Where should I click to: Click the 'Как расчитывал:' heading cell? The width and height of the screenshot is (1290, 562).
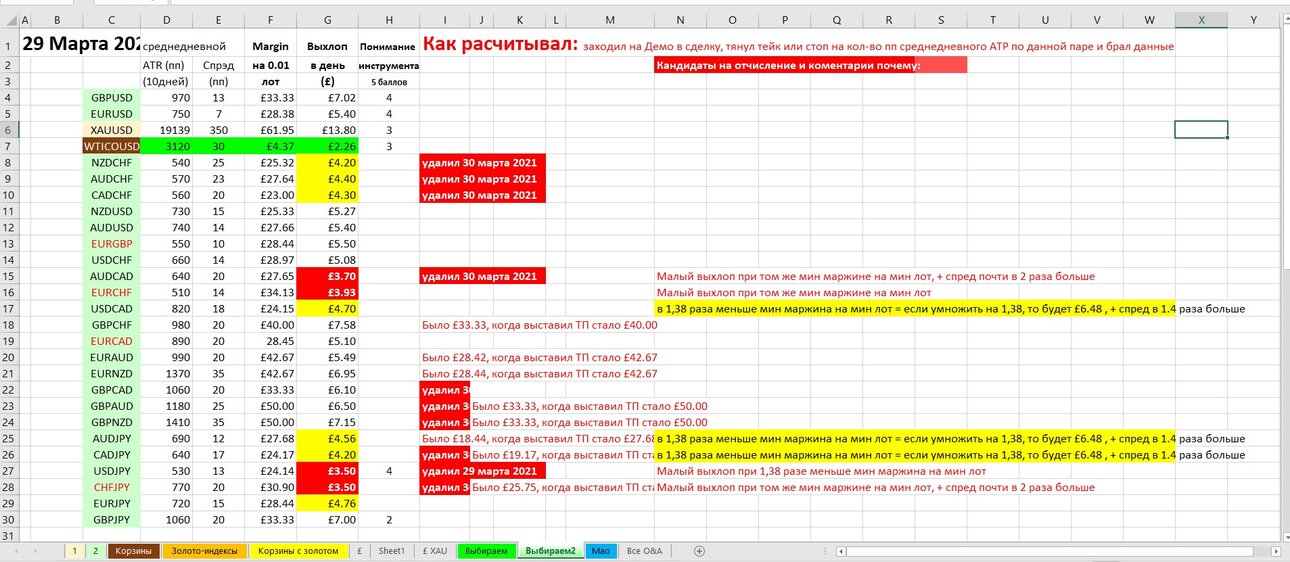pos(500,44)
